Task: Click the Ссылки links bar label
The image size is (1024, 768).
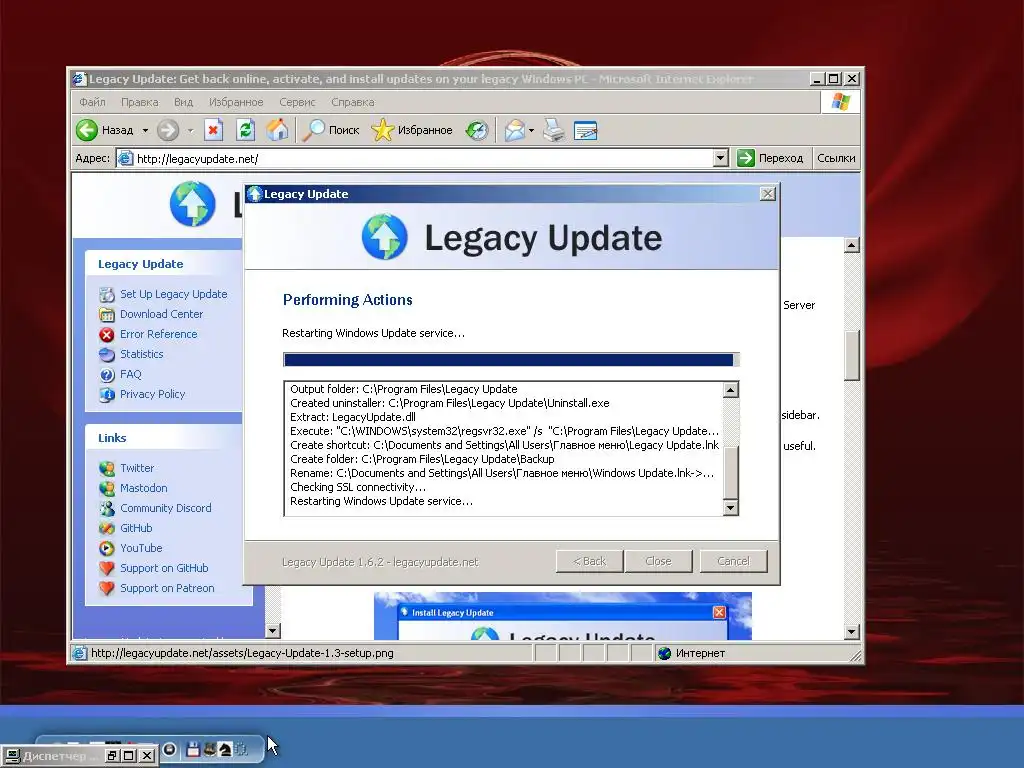Action: (836, 158)
